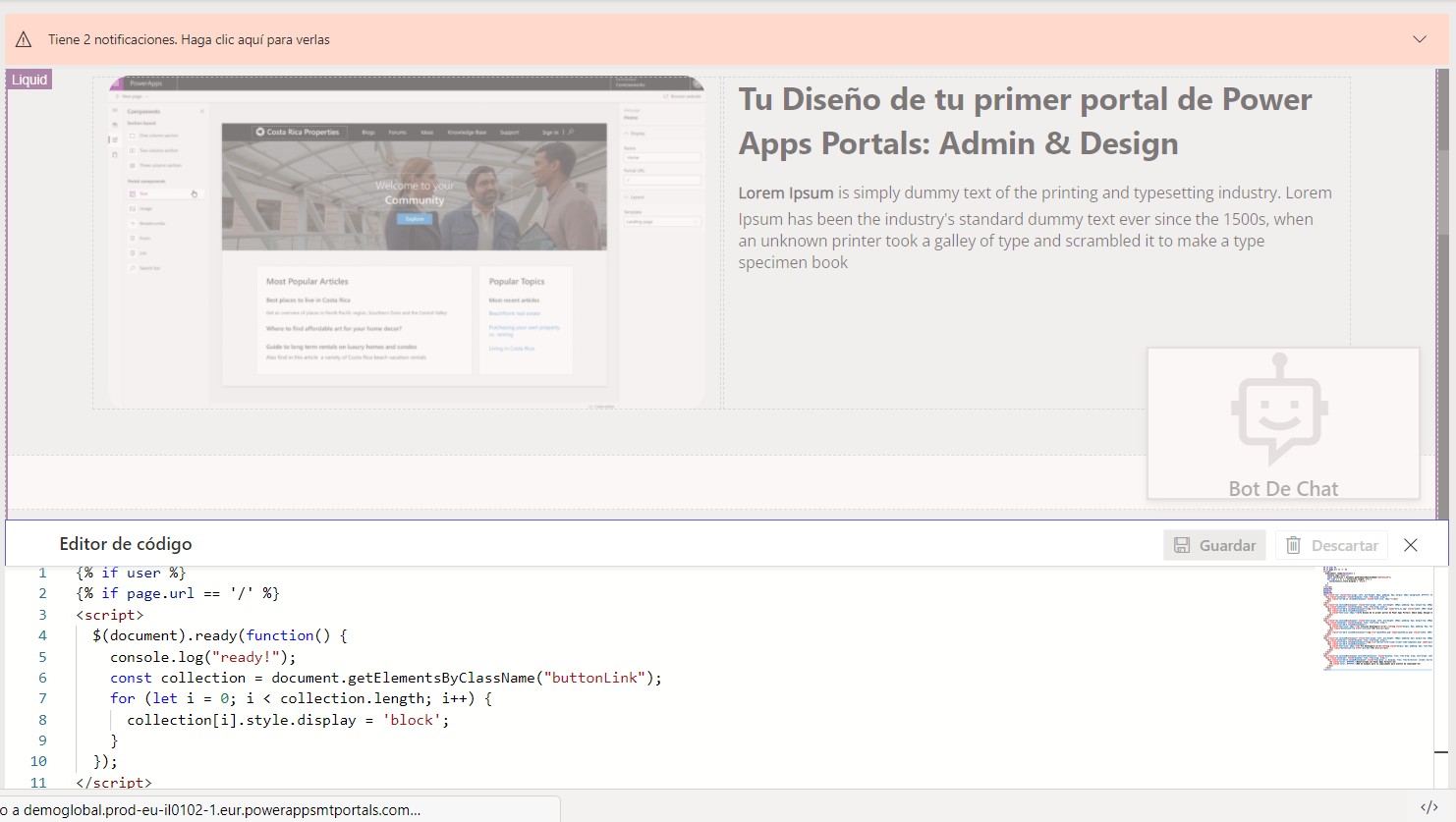Click the Bot De Chat label
This screenshot has width=1456, height=822.
1283,488
